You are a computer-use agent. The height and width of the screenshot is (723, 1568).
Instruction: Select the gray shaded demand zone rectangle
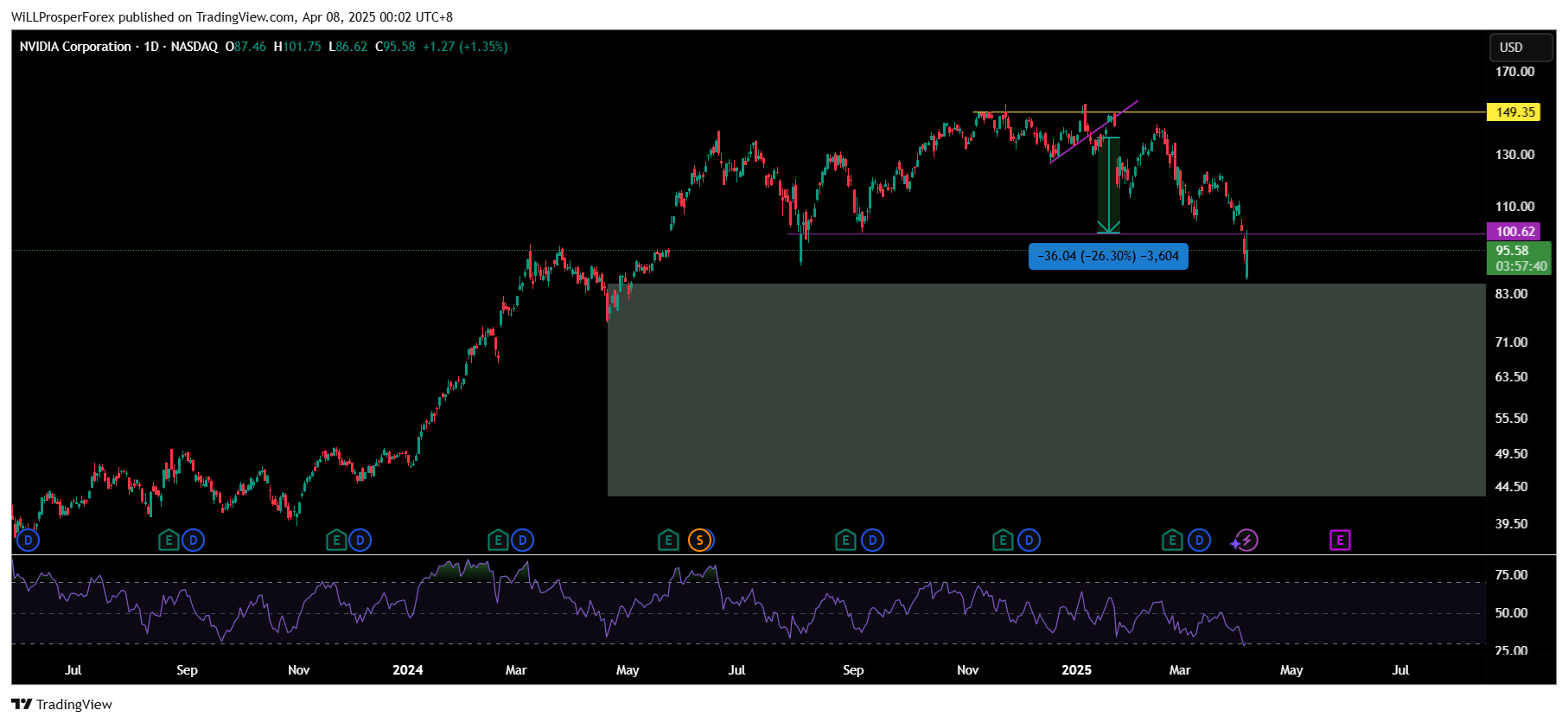[x=1046, y=390]
